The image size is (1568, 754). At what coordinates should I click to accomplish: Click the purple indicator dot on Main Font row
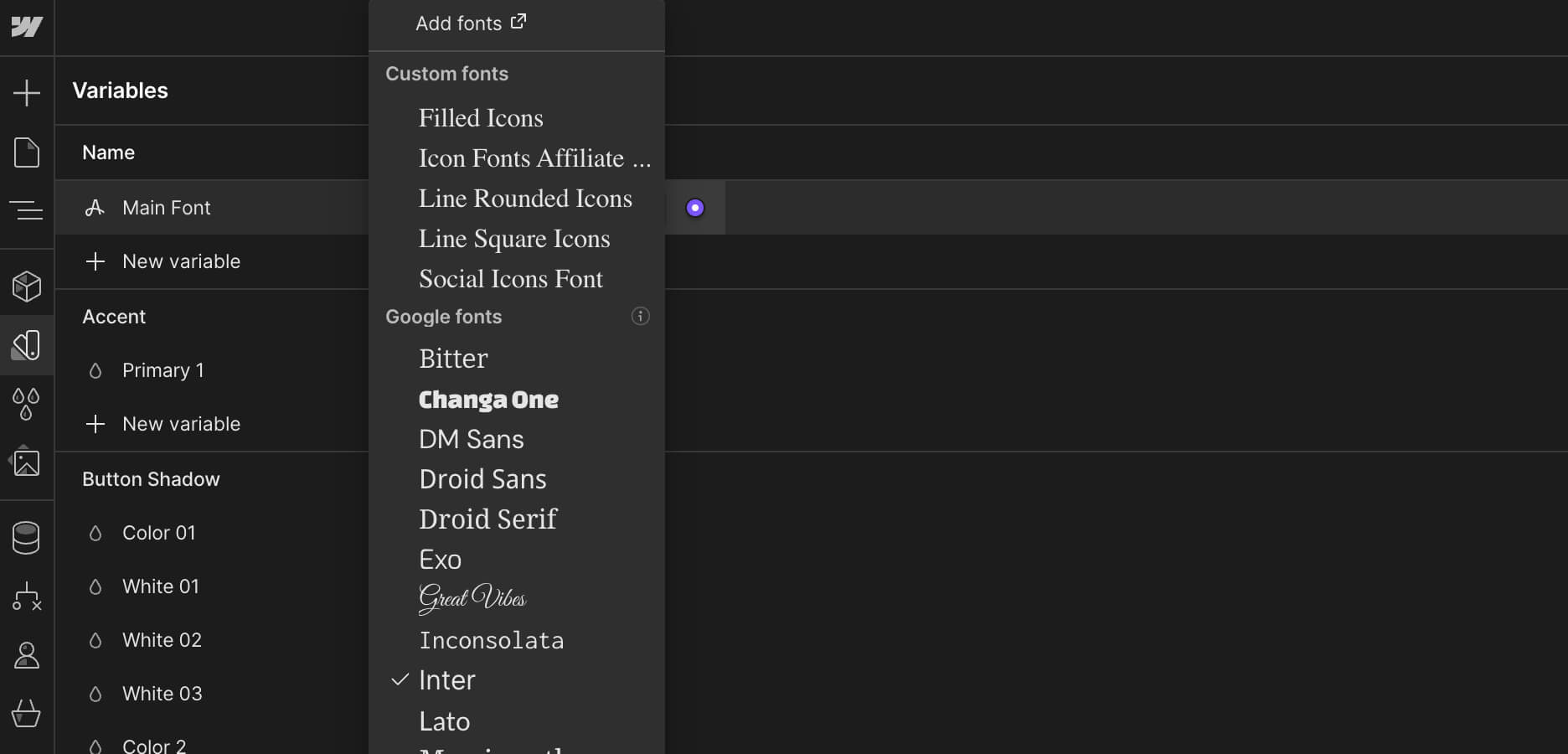[695, 208]
